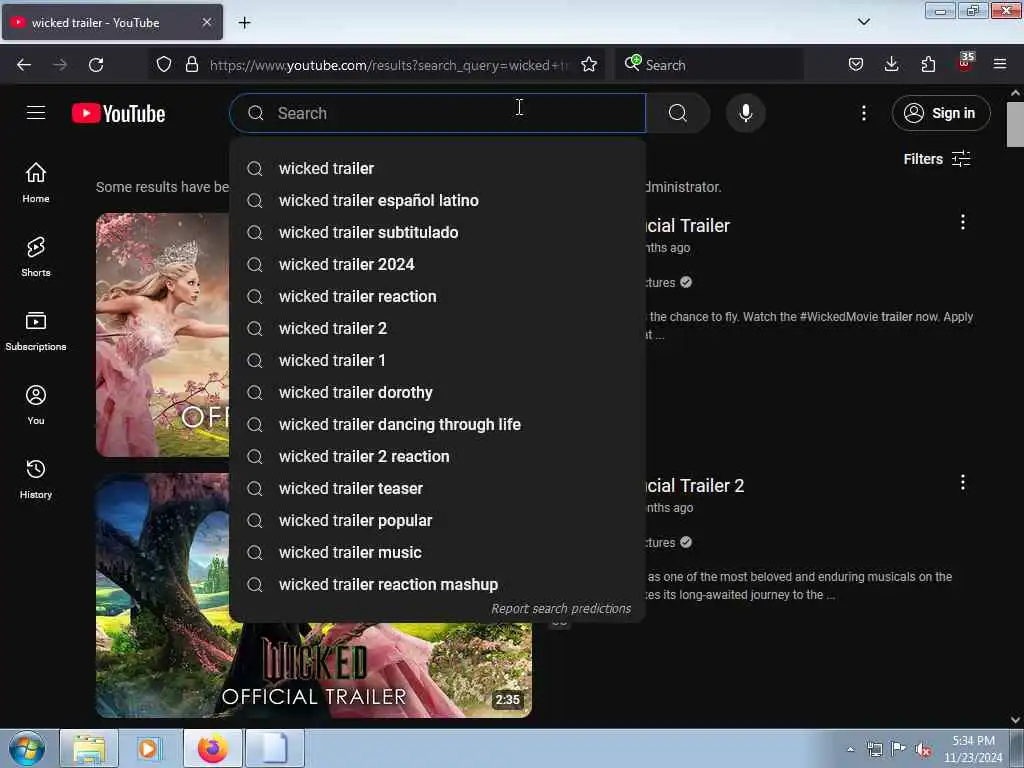Viewport: 1024px width, 768px height.
Task: Open the You sidebar section
Action: (36, 405)
